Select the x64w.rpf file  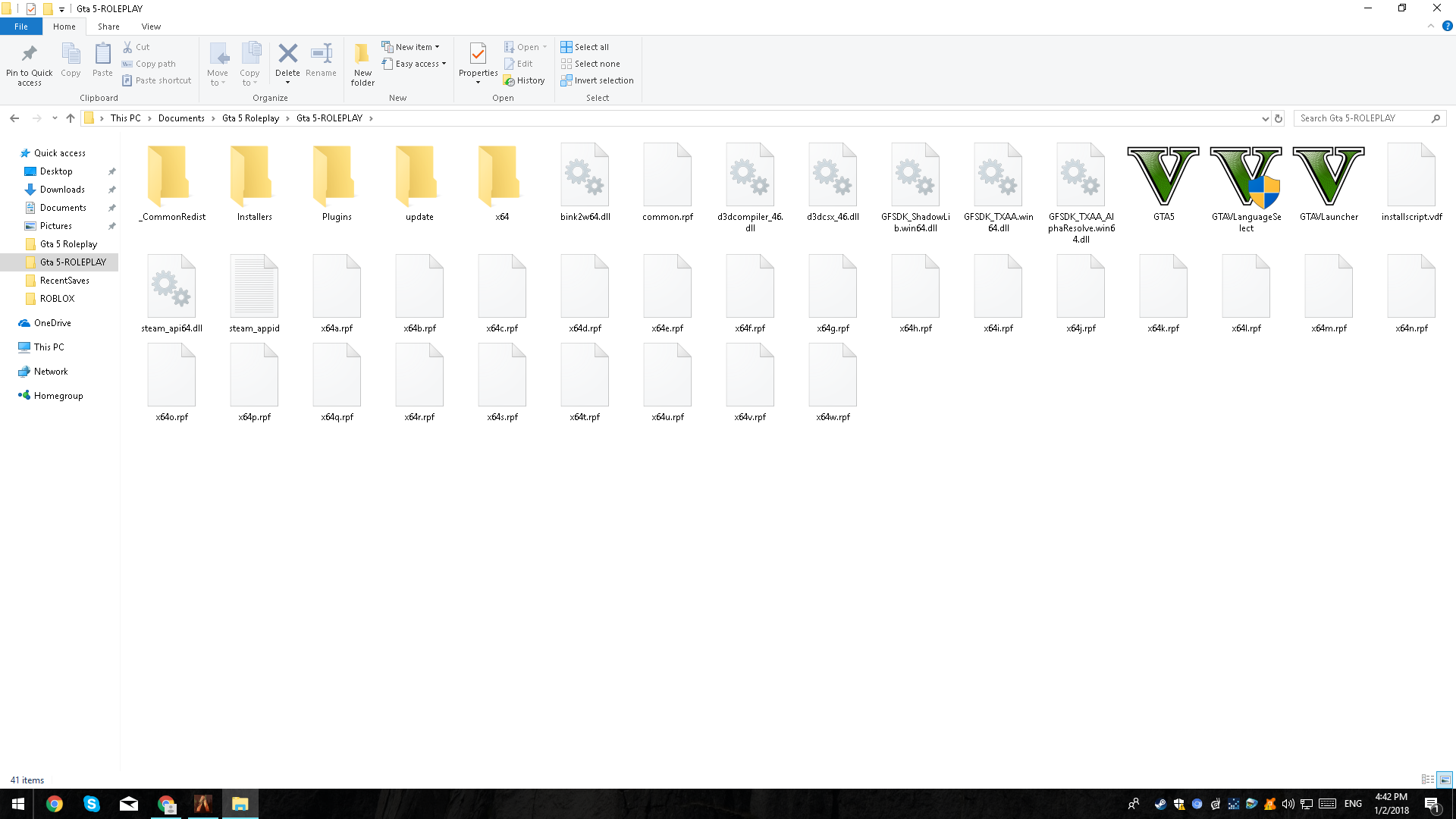pyautogui.click(x=833, y=383)
